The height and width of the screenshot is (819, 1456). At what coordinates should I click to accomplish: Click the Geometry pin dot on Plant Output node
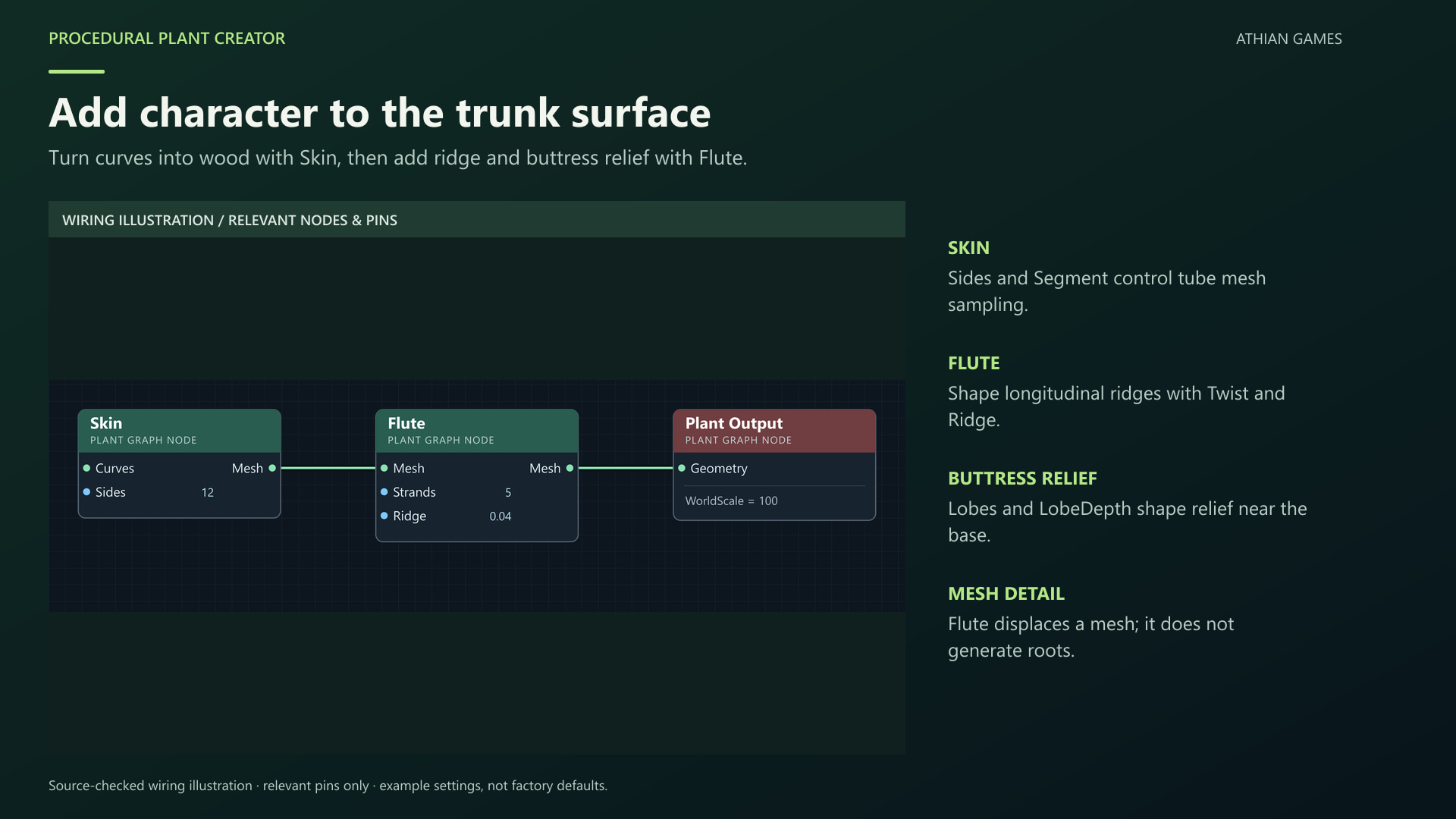tap(682, 468)
